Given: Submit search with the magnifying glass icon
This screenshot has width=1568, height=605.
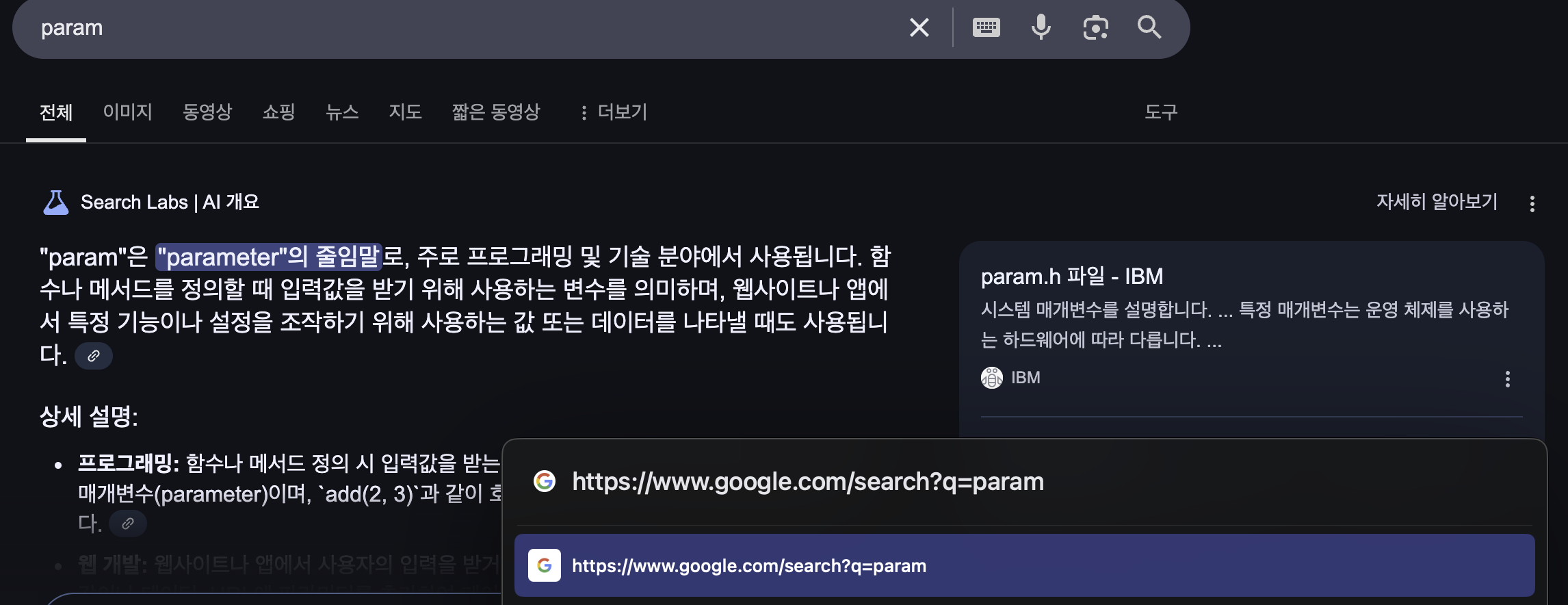Looking at the screenshot, I should coord(1149,28).
